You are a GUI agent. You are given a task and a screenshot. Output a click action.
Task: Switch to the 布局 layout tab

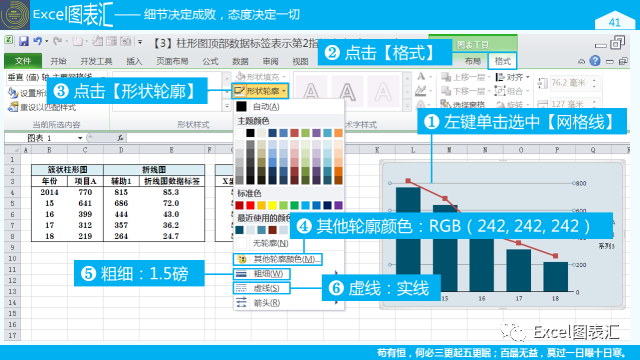473,61
